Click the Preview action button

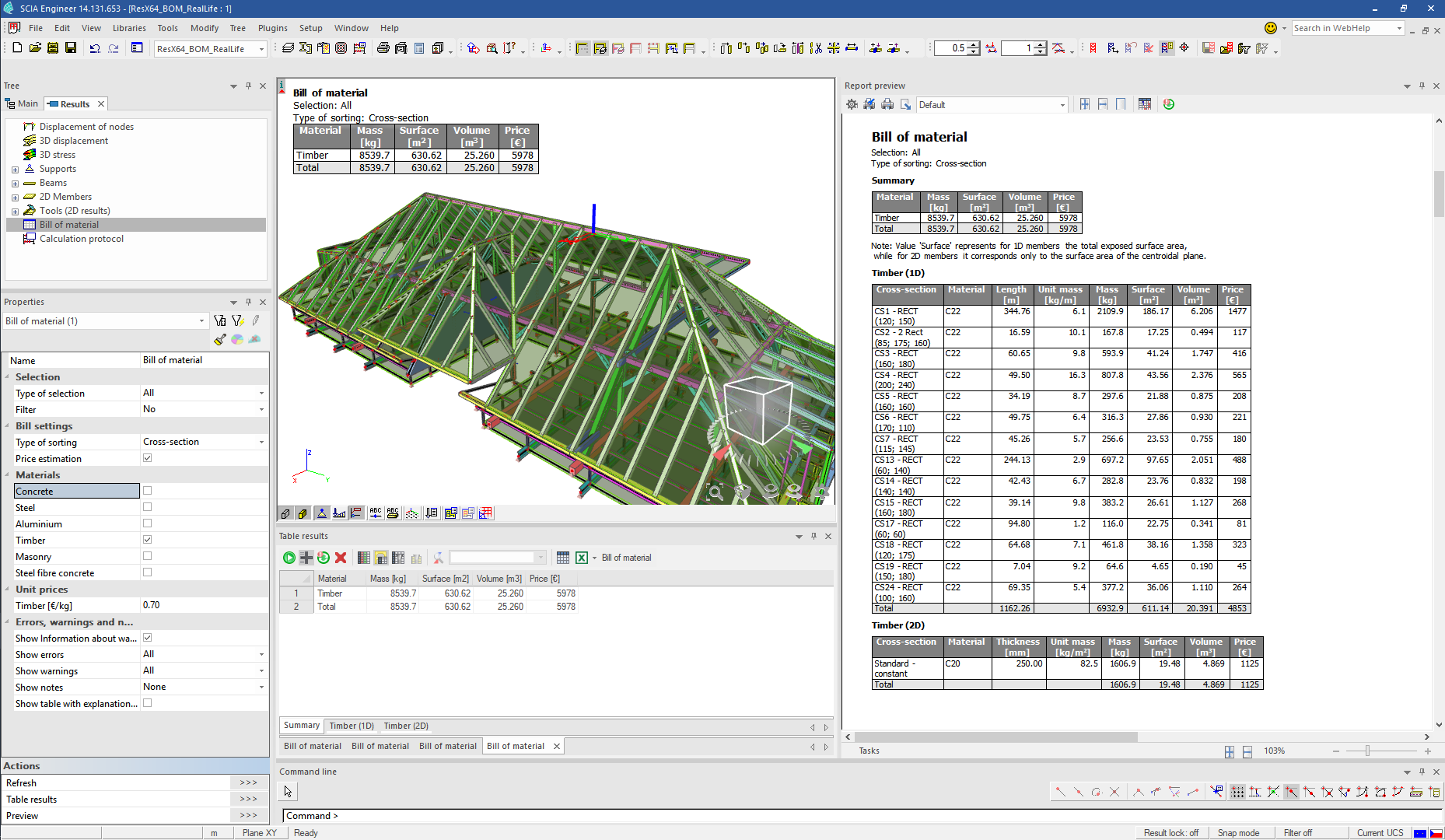pyautogui.click(x=248, y=815)
